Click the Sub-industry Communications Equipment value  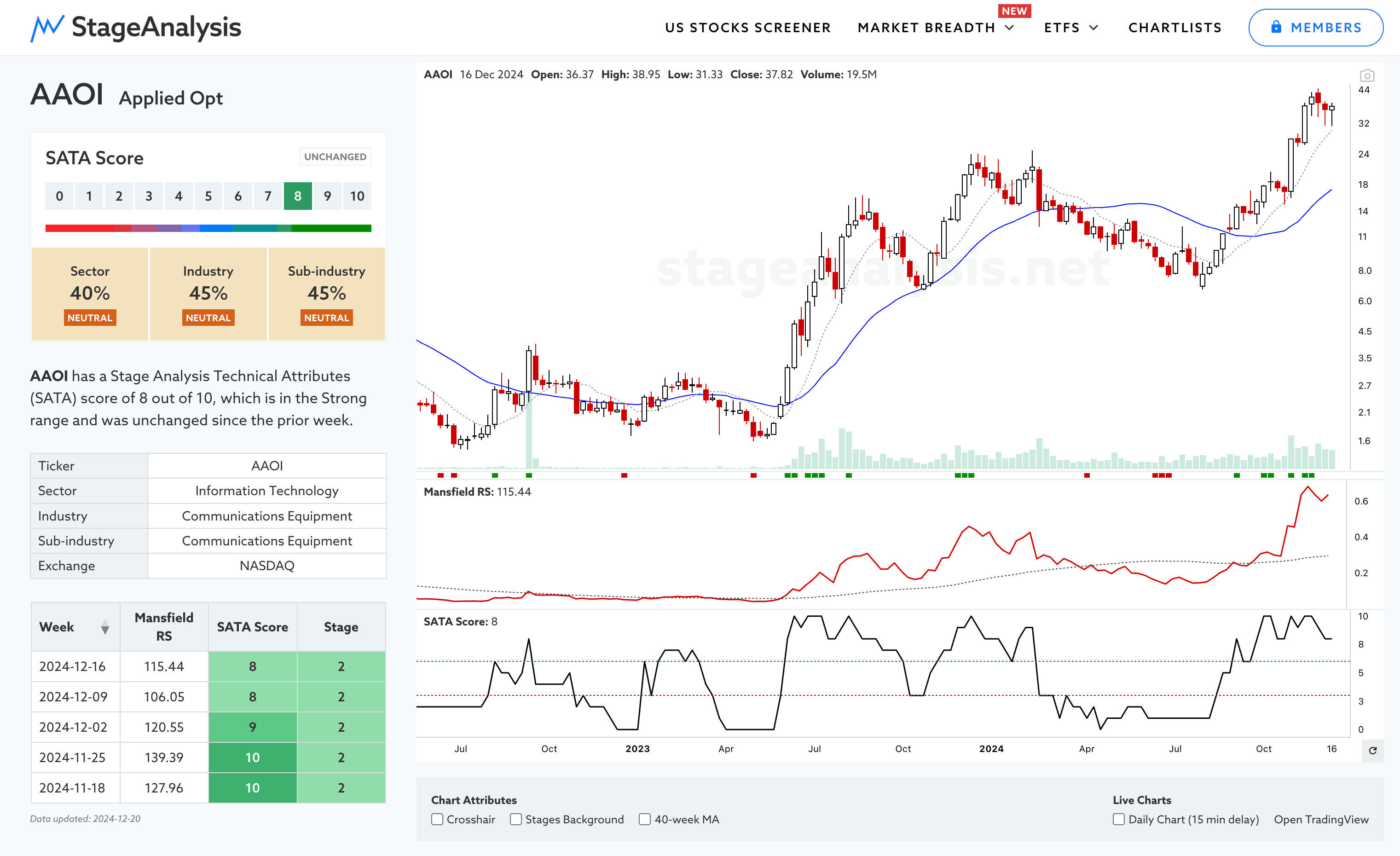(x=266, y=541)
